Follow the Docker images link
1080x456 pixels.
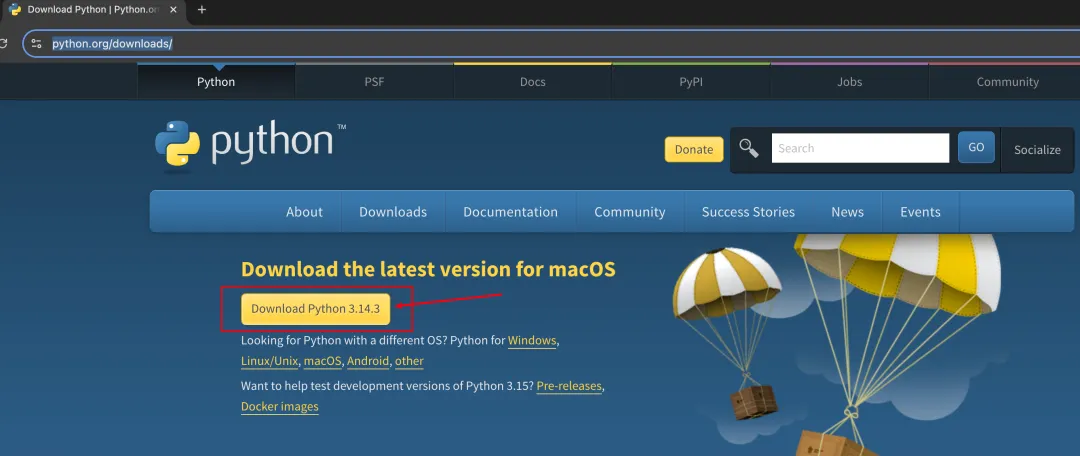coord(280,406)
